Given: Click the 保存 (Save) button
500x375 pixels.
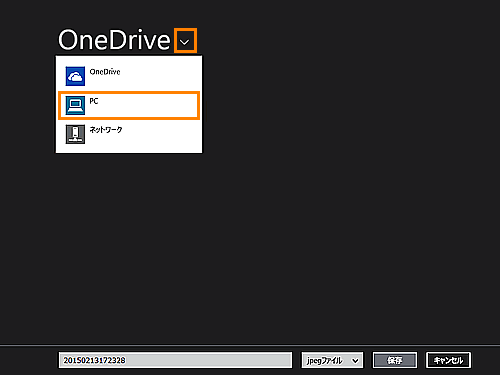Looking at the screenshot, I should coord(395,360).
